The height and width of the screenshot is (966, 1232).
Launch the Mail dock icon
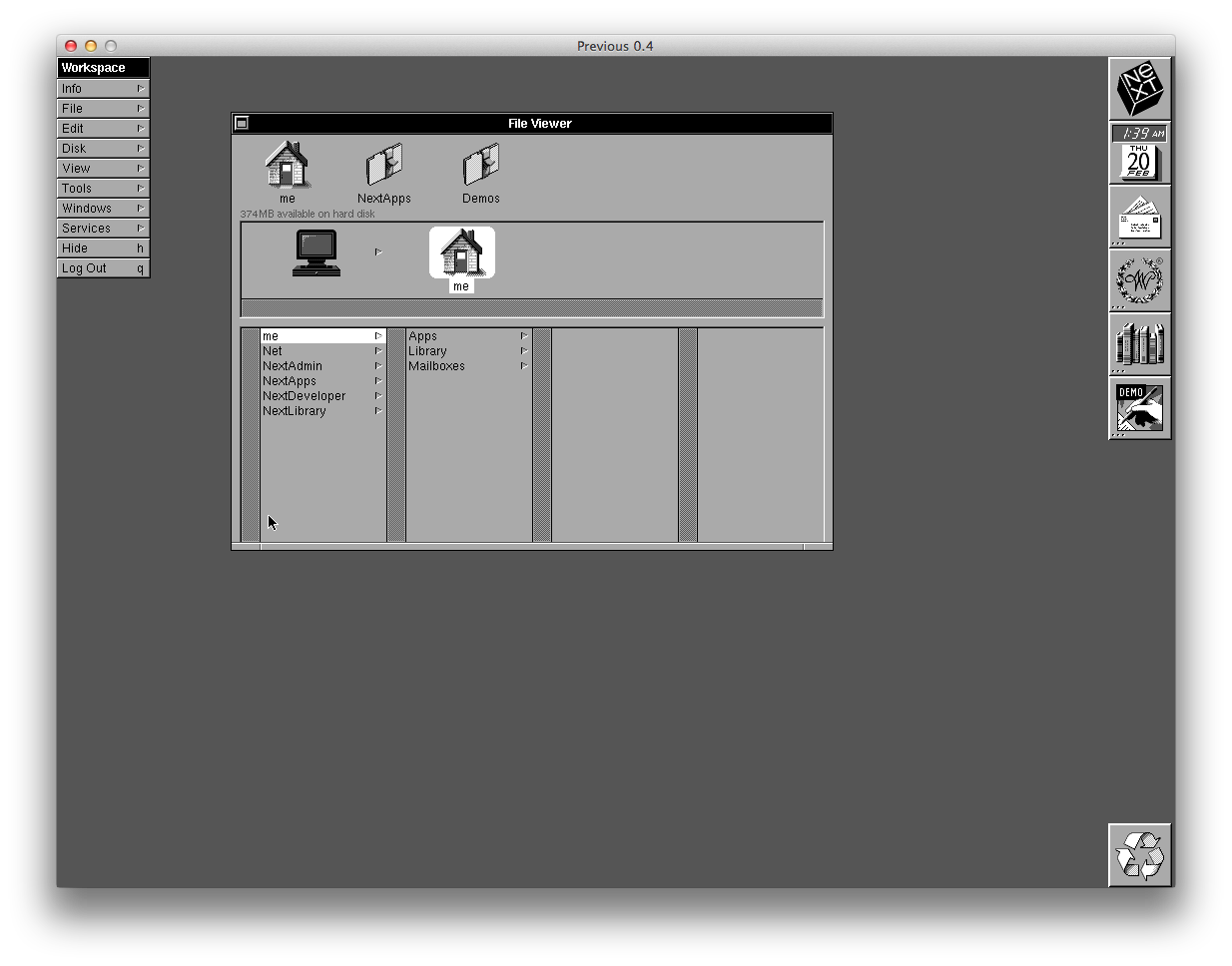pyautogui.click(x=1139, y=217)
